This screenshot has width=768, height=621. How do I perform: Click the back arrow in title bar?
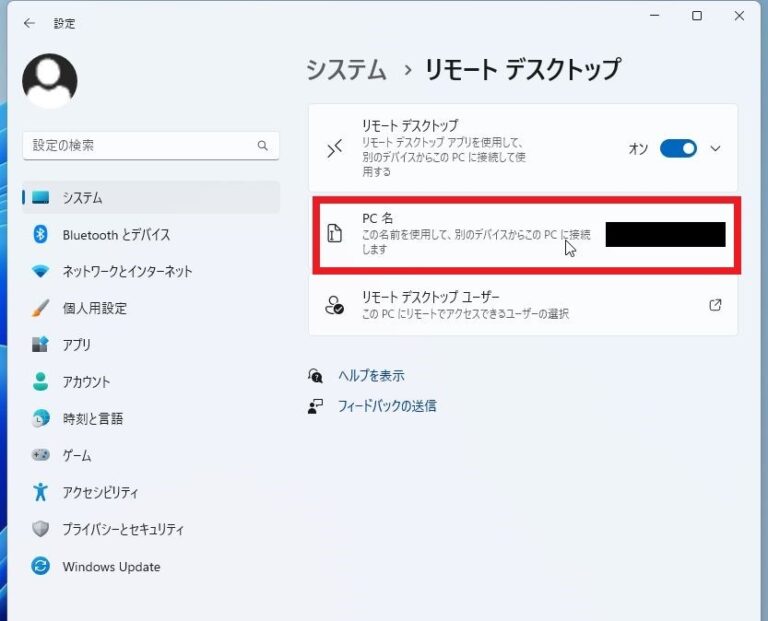click(x=29, y=23)
